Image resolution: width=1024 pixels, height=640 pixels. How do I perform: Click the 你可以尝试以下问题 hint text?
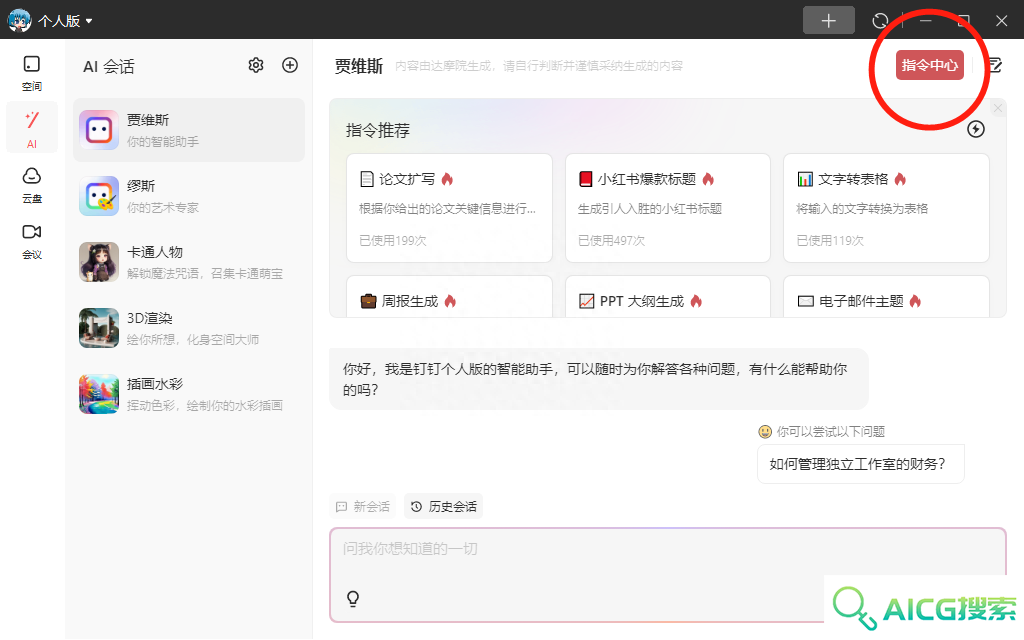(x=830, y=431)
